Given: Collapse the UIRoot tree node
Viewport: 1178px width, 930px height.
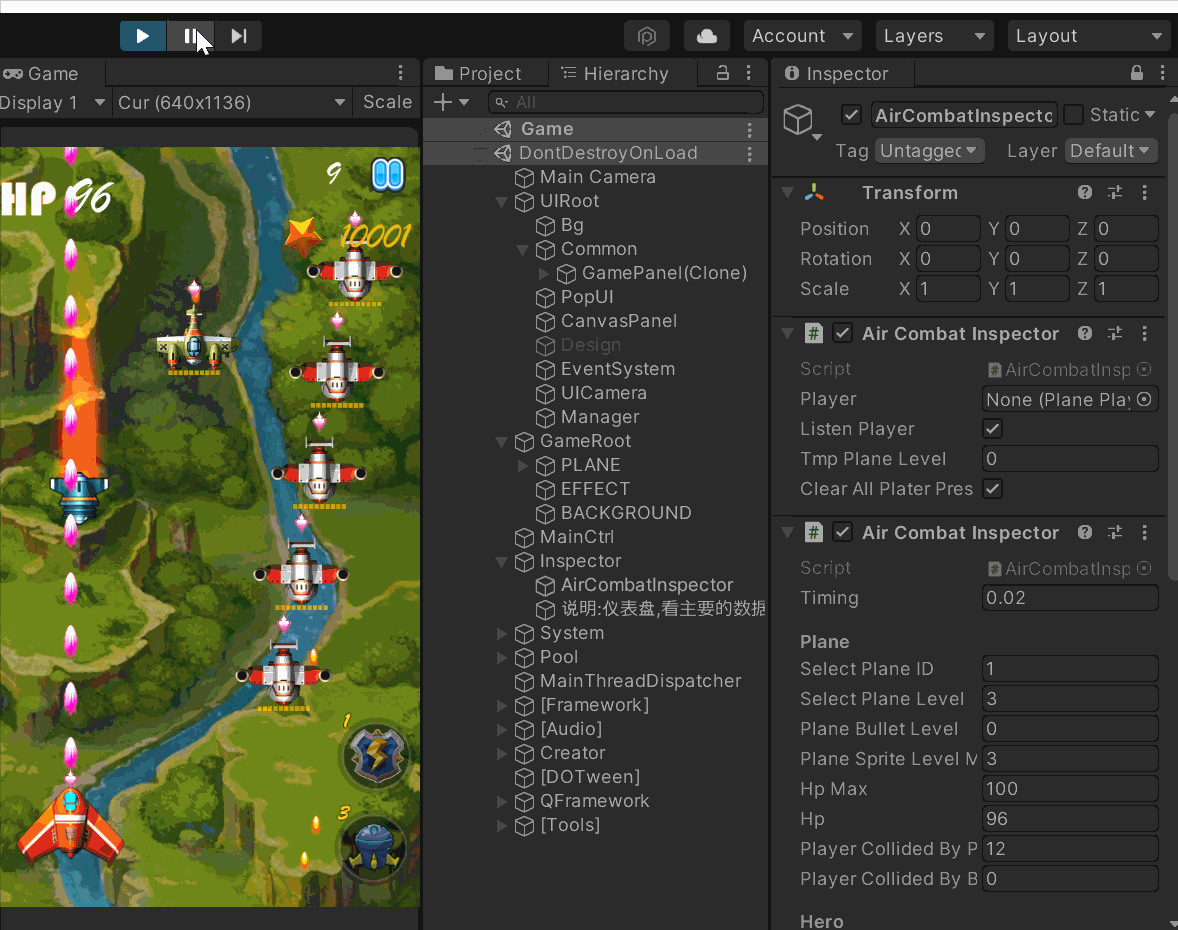Looking at the screenshot, I should 502,201.
